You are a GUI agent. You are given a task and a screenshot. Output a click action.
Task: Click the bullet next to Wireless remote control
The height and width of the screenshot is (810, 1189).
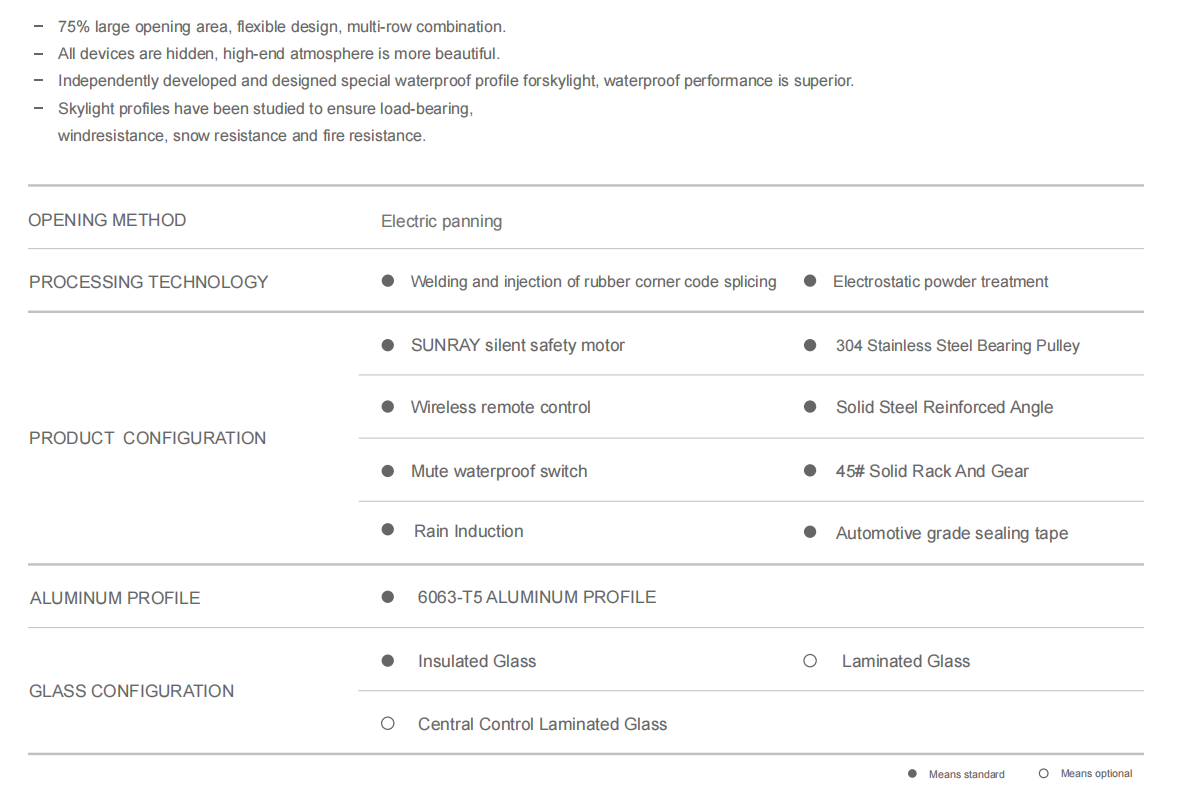tap(387, 407)
